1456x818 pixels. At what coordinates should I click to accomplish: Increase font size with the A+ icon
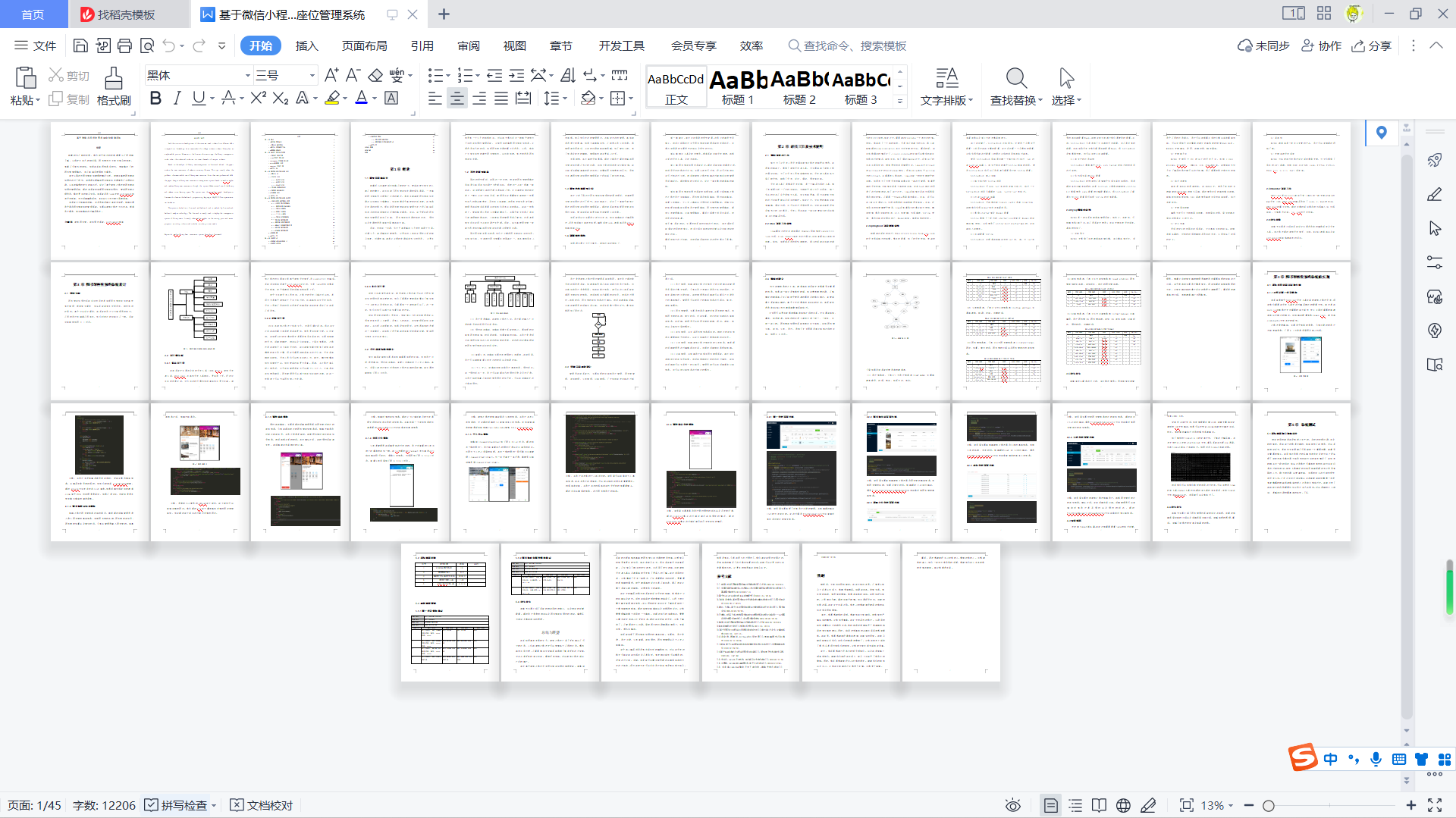[x=331, y=75]
